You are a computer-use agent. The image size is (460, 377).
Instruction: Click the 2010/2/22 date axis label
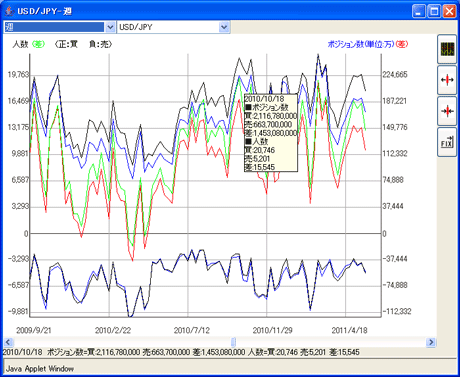pyautogui.click(x=113, y=330)
